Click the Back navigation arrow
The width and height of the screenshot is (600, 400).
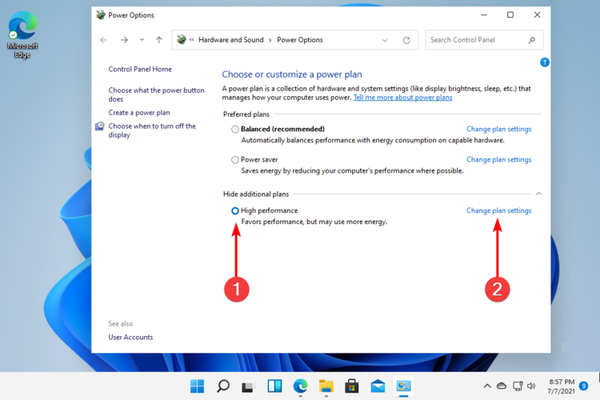(104, 40)
